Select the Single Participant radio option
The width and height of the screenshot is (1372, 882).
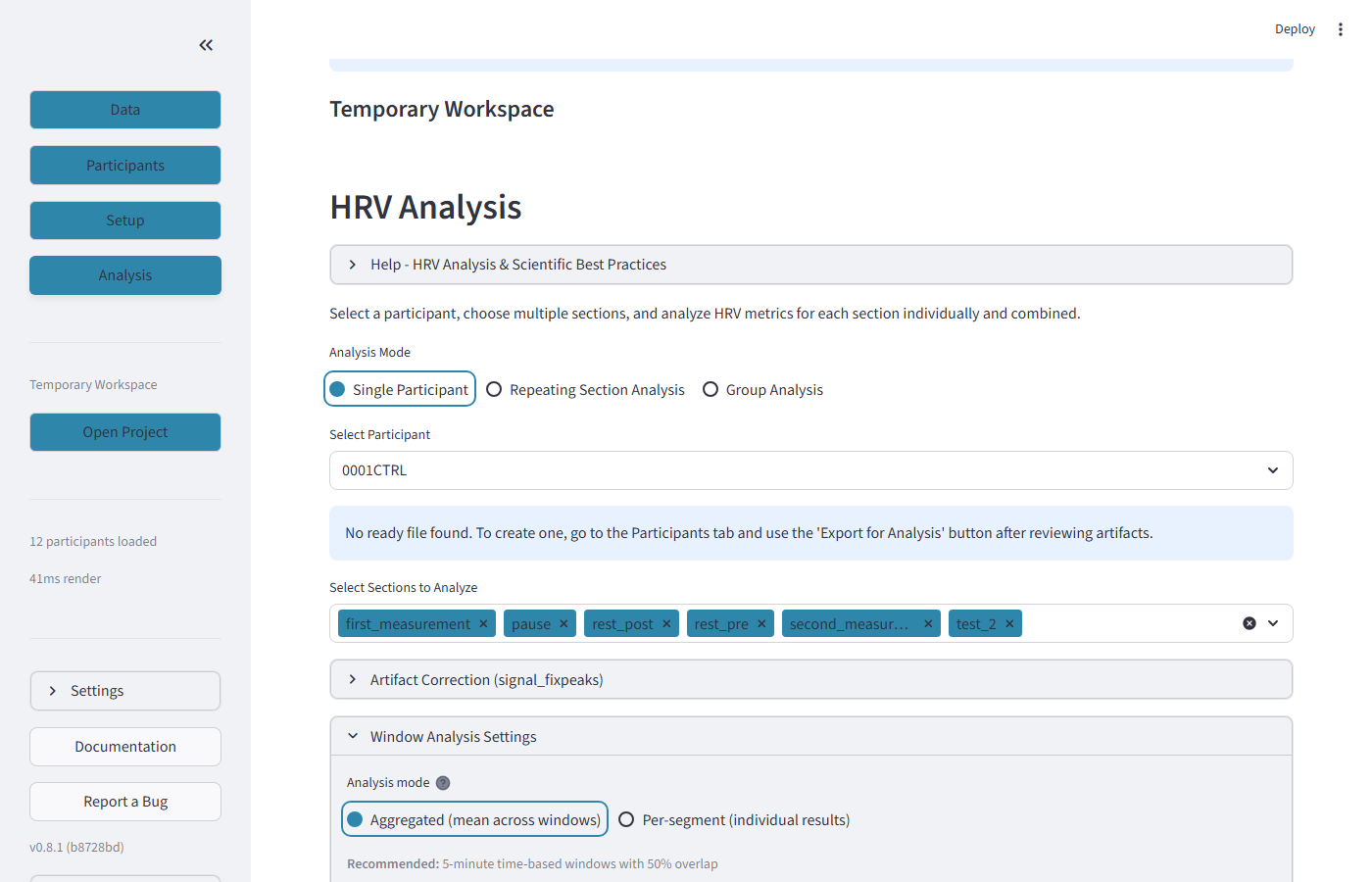click(400, 389)
